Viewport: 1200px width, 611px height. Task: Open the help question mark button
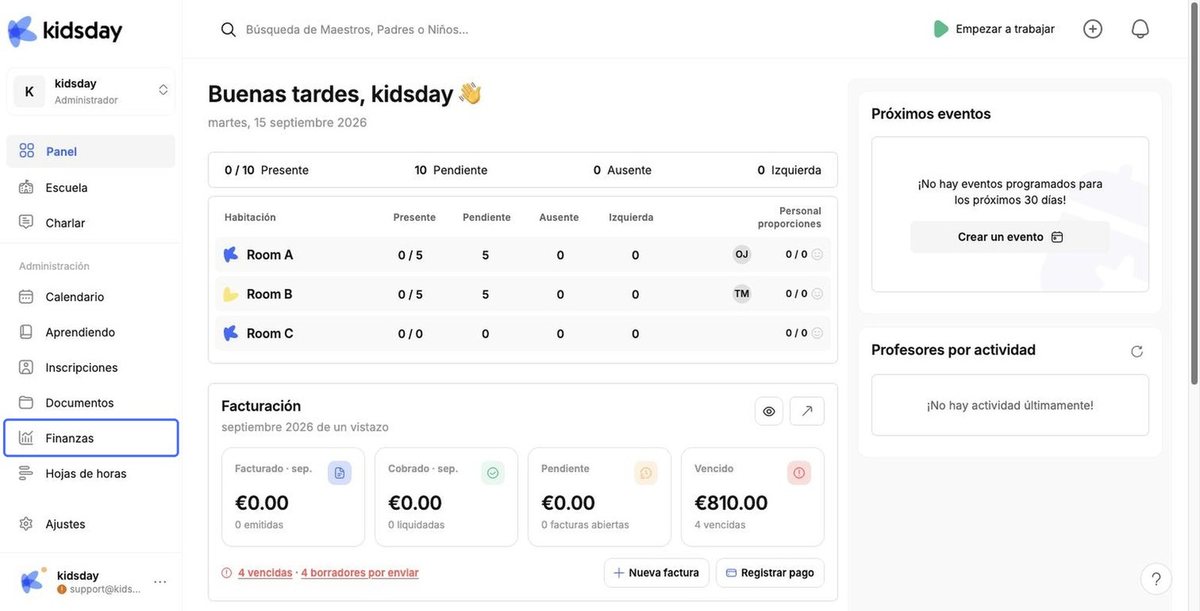coord(1156,579)
